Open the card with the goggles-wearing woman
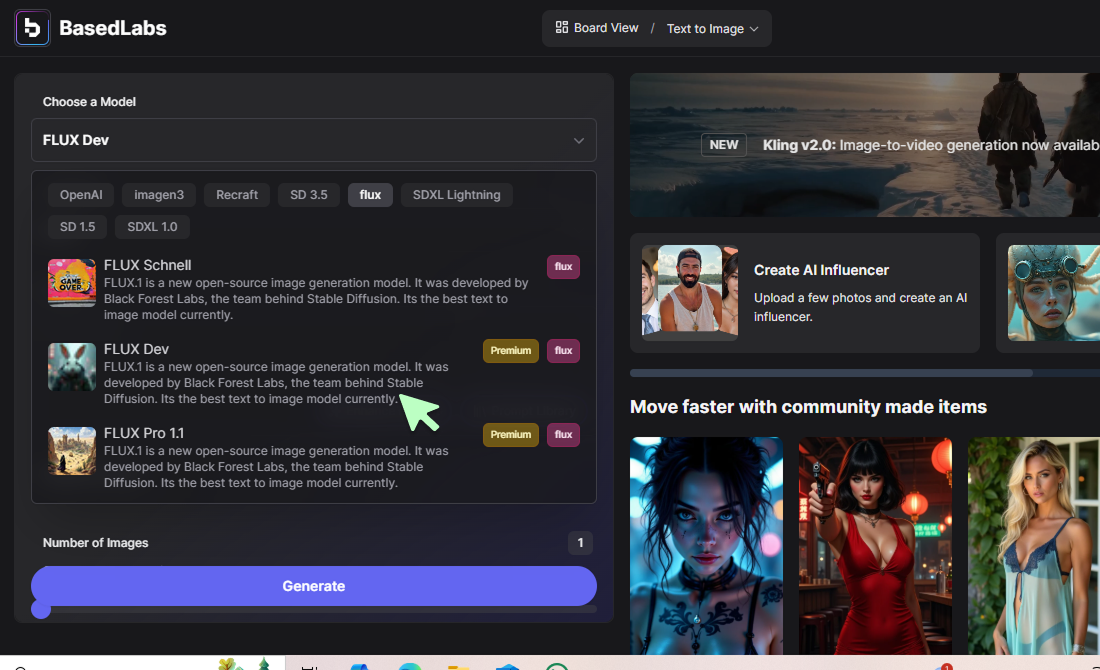This screenshot has width=1100, height=670. point(1048,293)
